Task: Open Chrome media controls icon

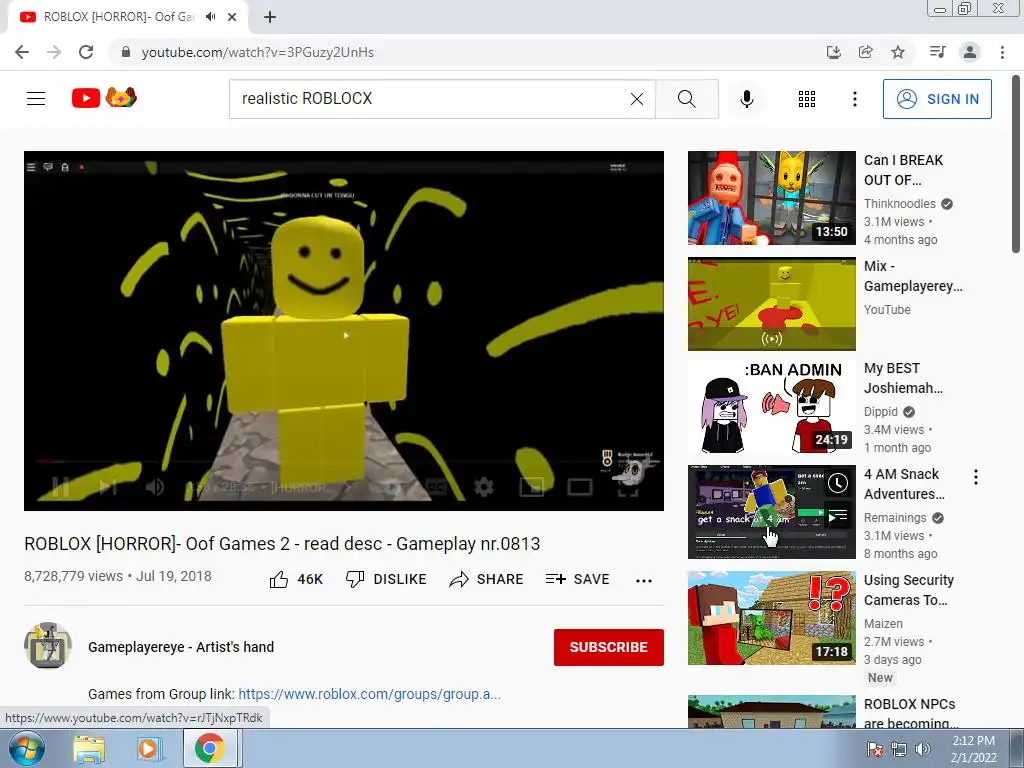Action: 937,52
